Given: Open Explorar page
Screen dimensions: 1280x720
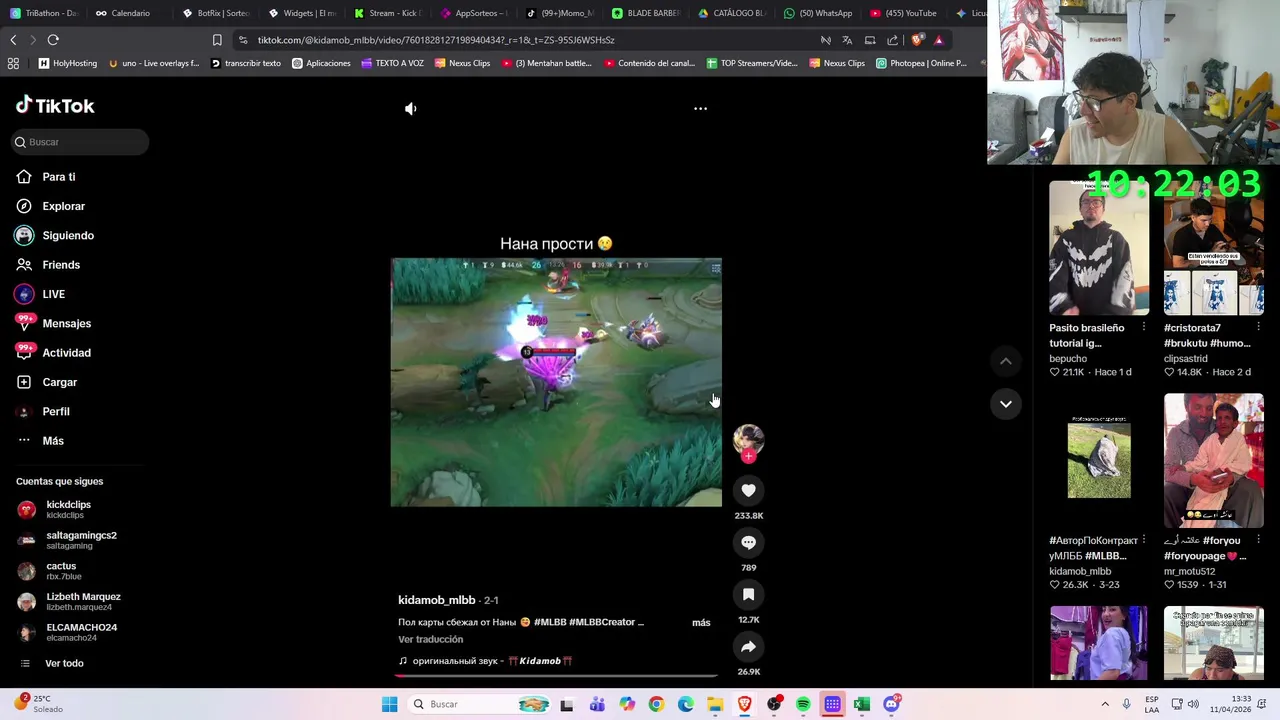Looking at the screenshot, I should pyautogui.click(x=63, y=206).
